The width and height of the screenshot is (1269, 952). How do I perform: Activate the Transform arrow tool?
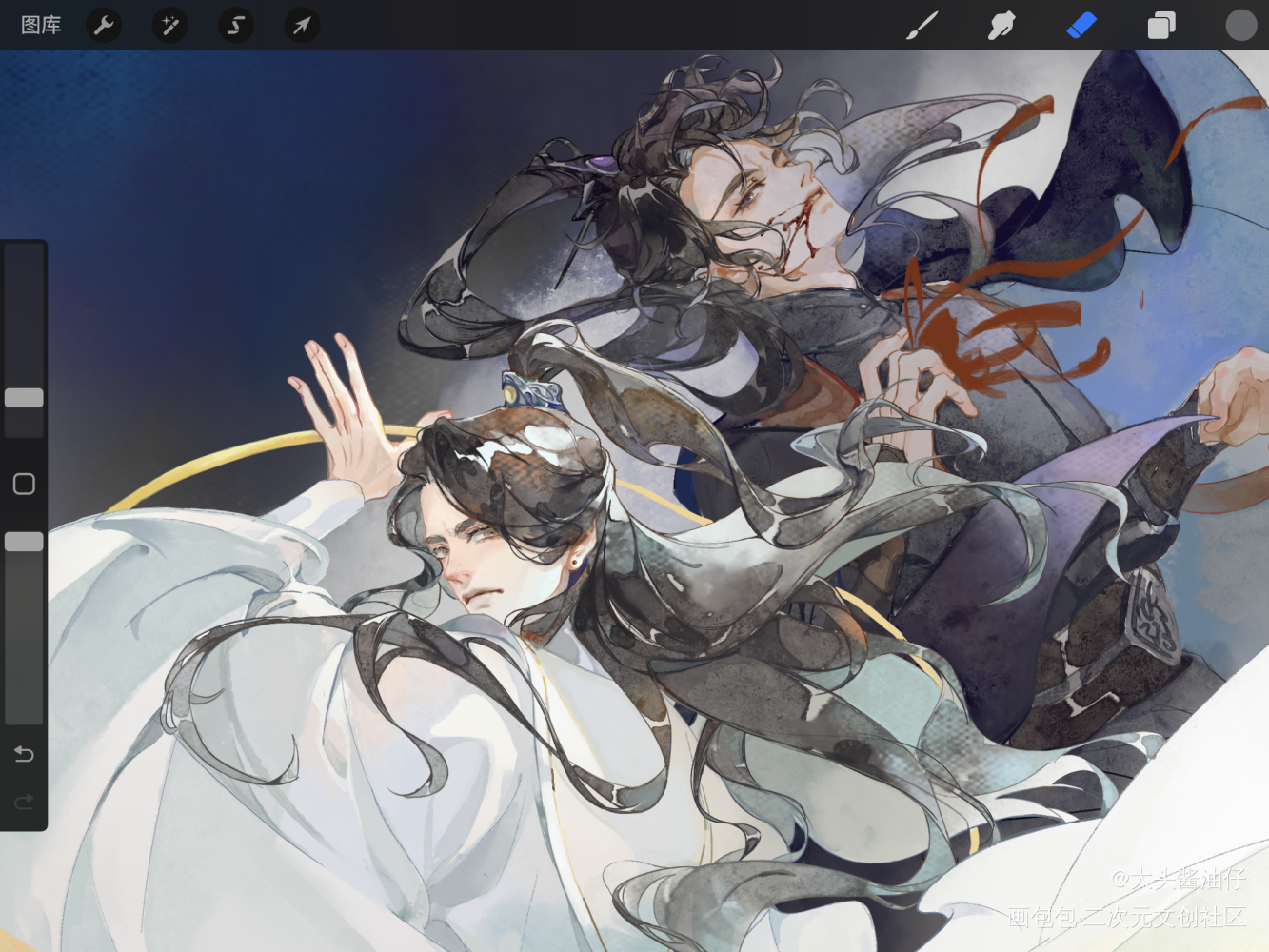pyautogui.click(x=301, y=26)
